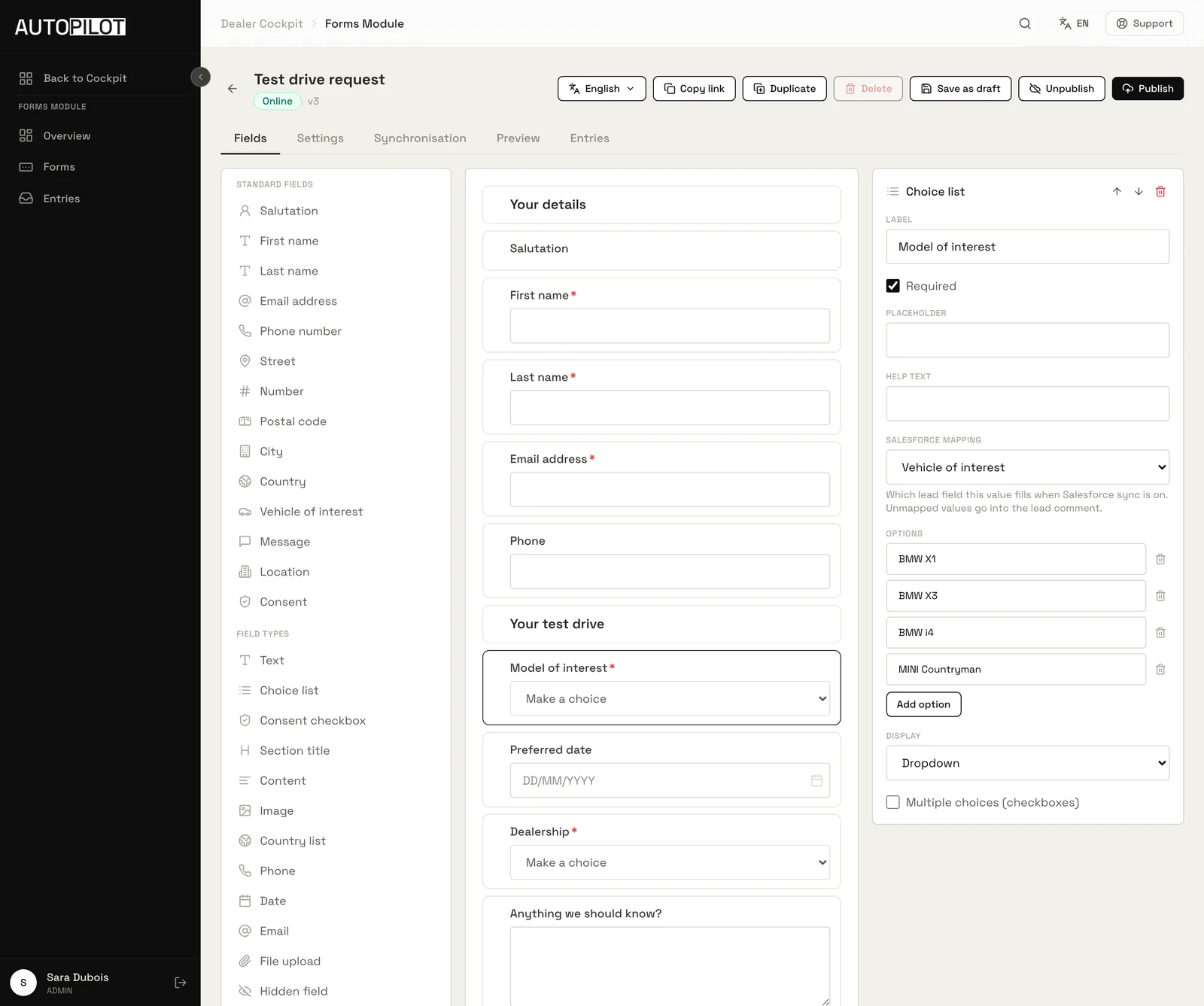Open the Entries tab

[590, 138]
